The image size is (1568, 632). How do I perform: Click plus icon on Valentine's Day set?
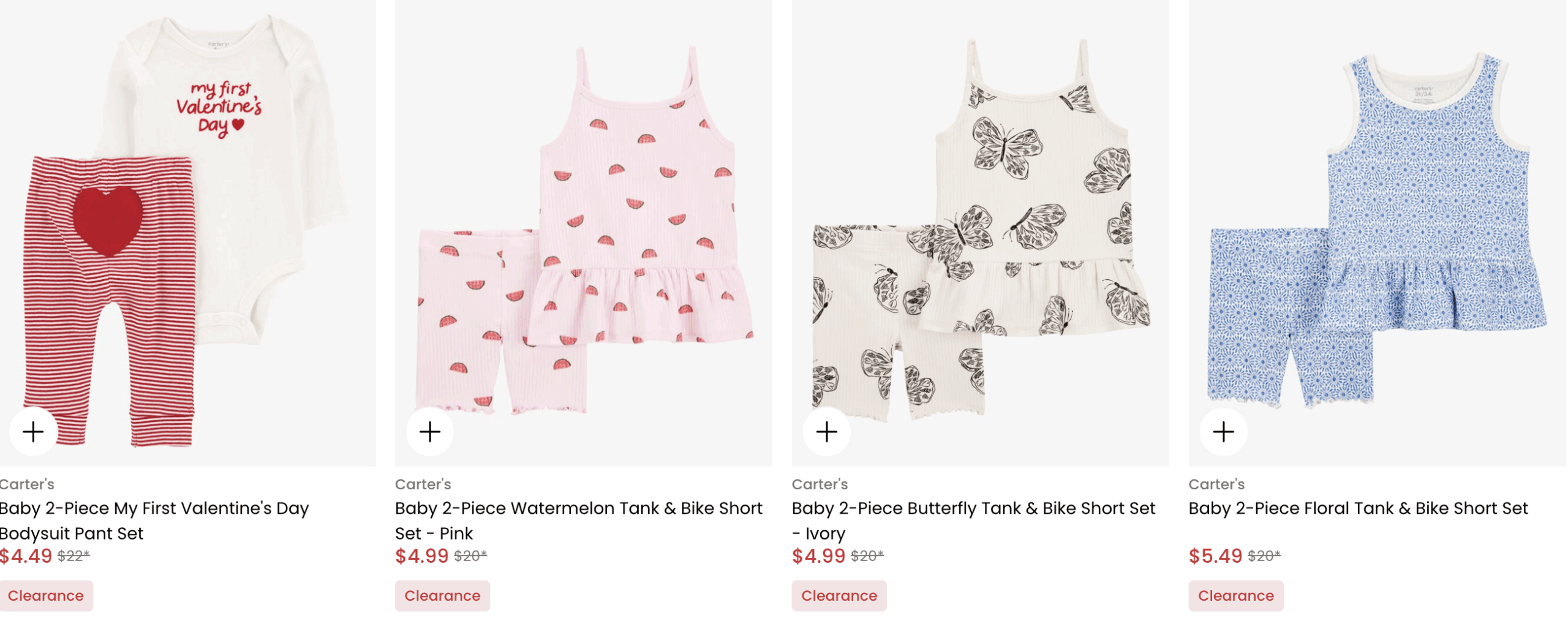click(x=33, y=432)
